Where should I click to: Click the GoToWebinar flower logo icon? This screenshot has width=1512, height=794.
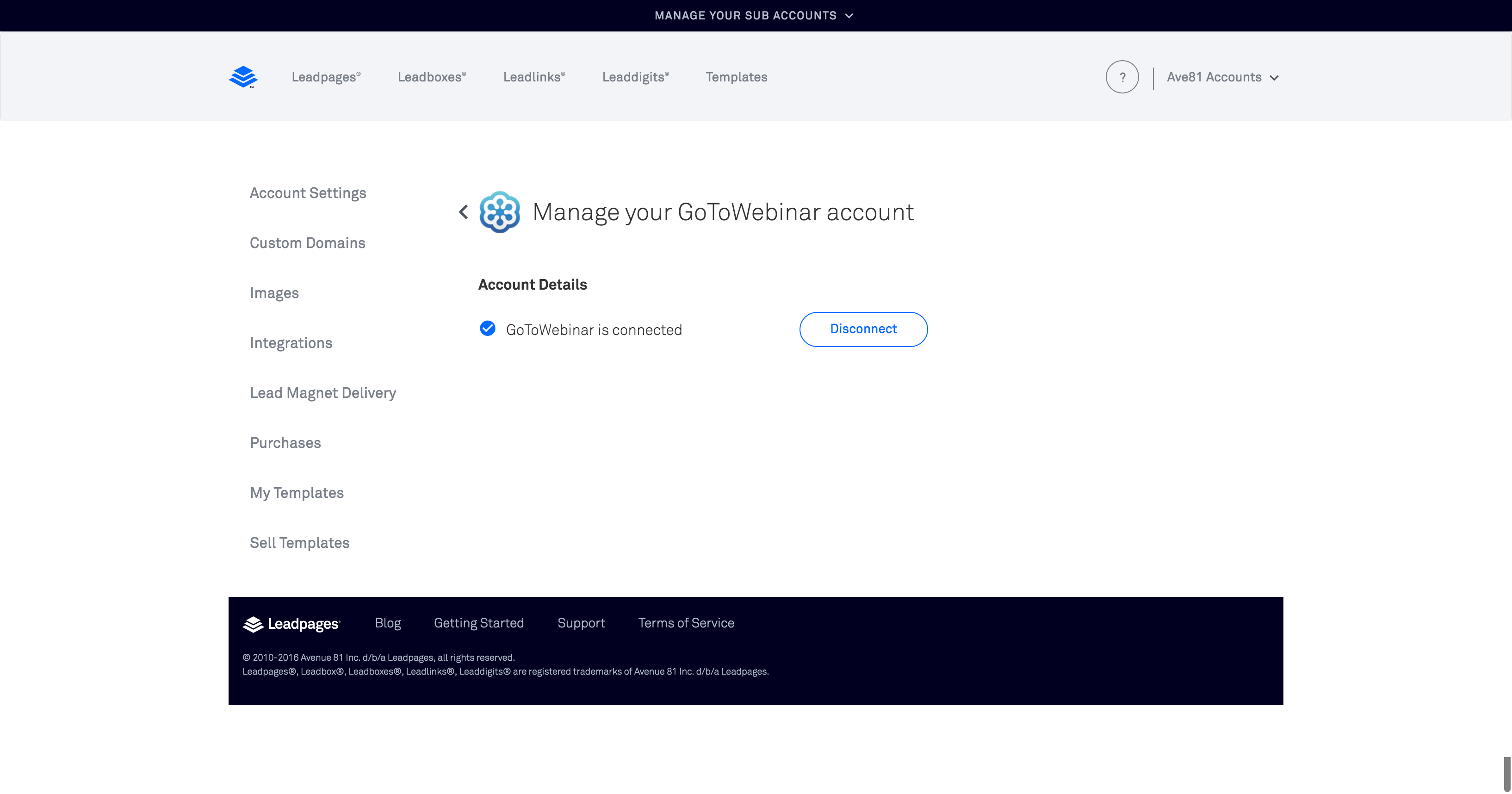500,212
